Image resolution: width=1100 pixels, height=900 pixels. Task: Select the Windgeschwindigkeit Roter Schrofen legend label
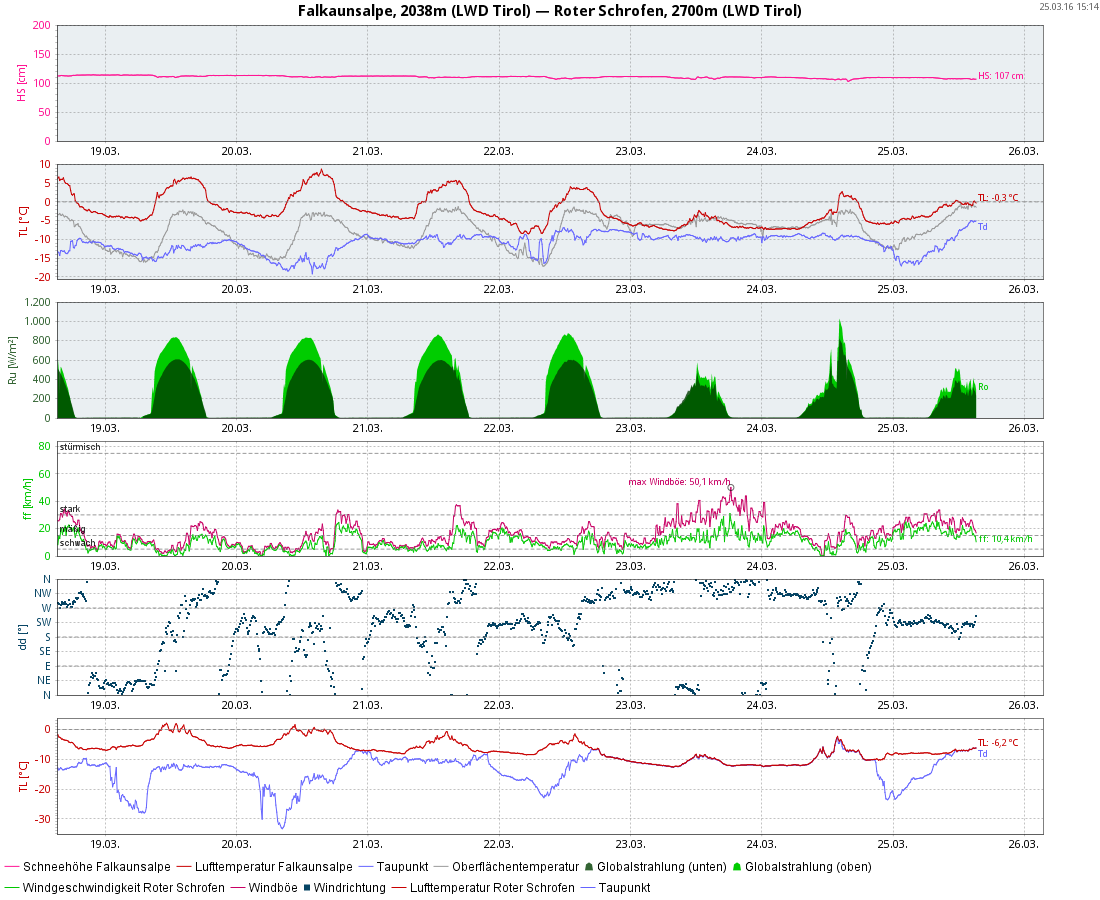coord(123,888)
